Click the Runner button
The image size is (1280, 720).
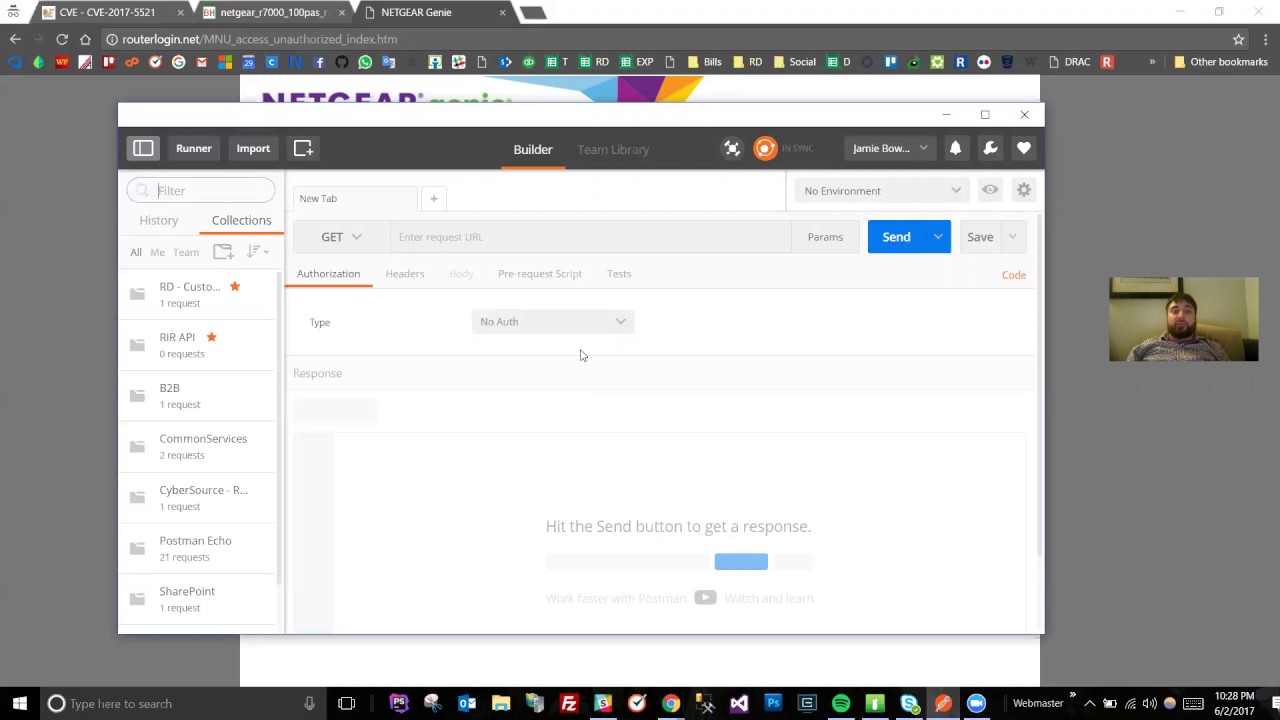tap(194, 148)
